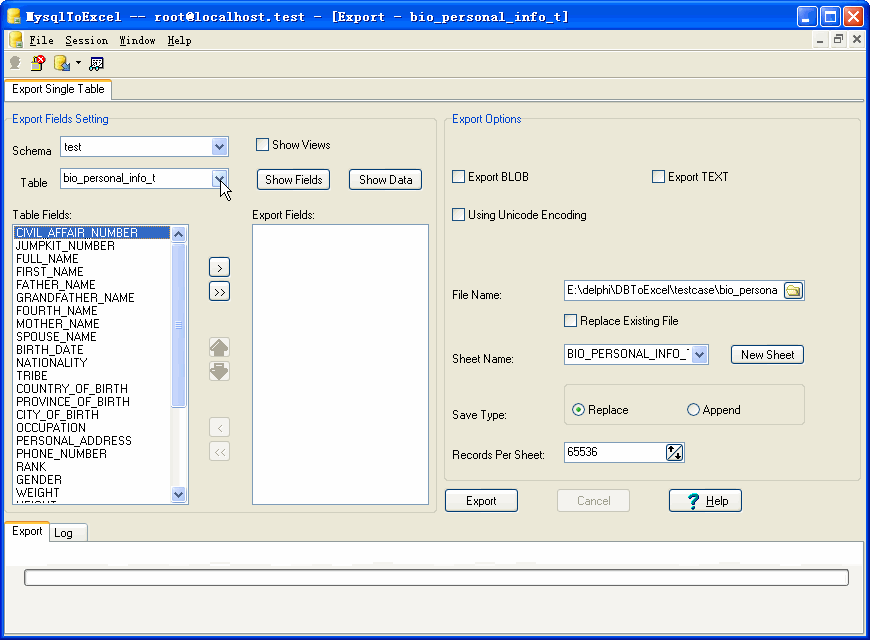
Task: Restore the inner child window
Action: [x=838, y=39]
